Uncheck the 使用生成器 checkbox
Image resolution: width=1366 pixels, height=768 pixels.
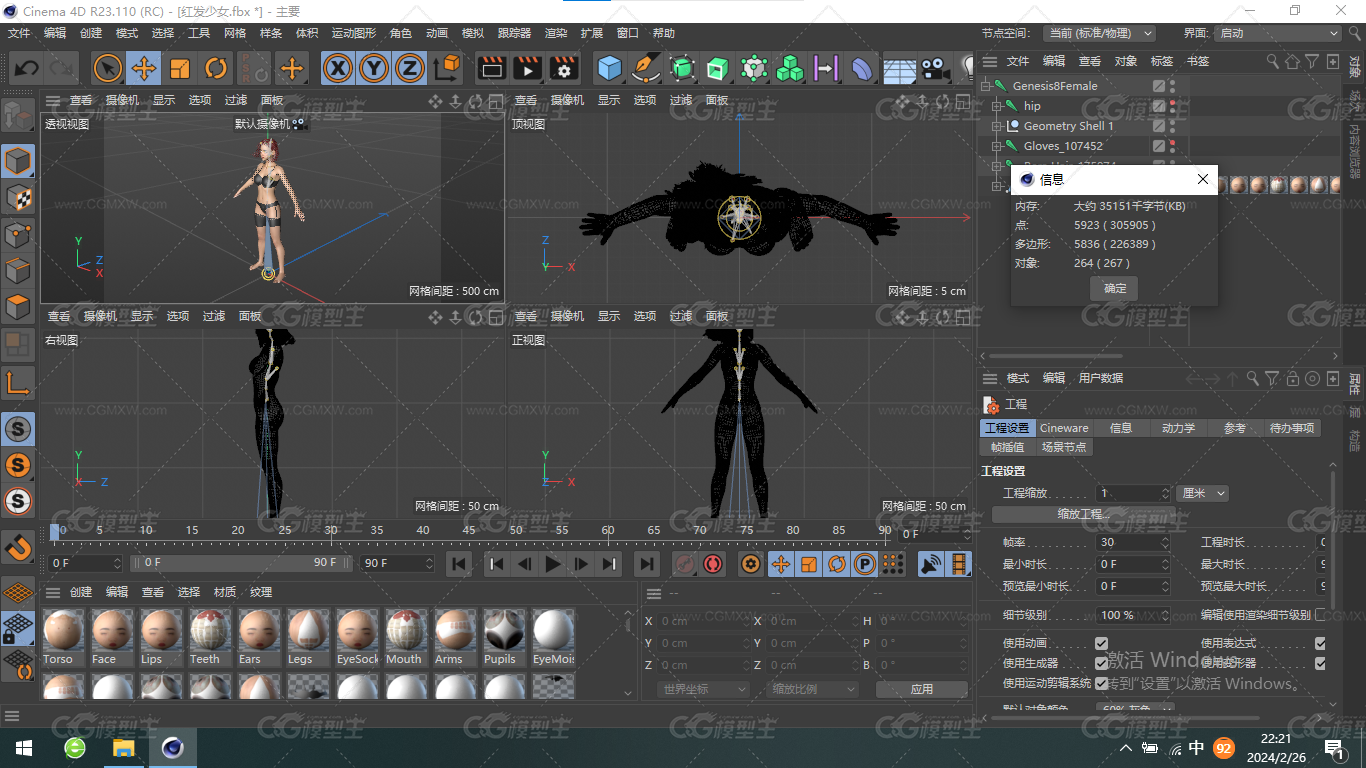(x=1101, y=663)
